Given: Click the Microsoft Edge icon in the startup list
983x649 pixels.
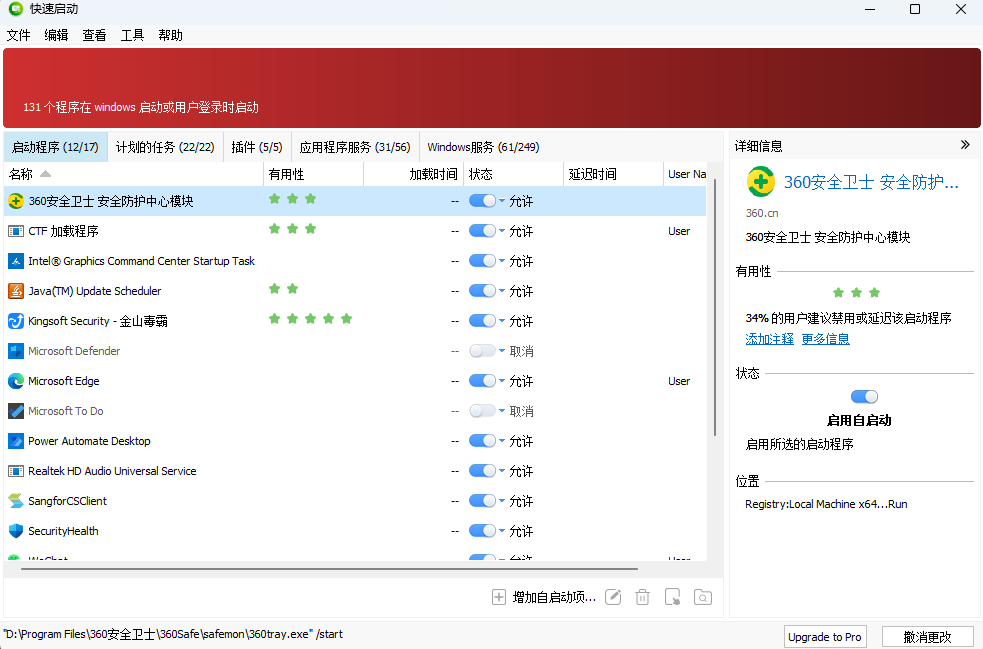Looking at the screenshot, I should (x=18, y=381).
